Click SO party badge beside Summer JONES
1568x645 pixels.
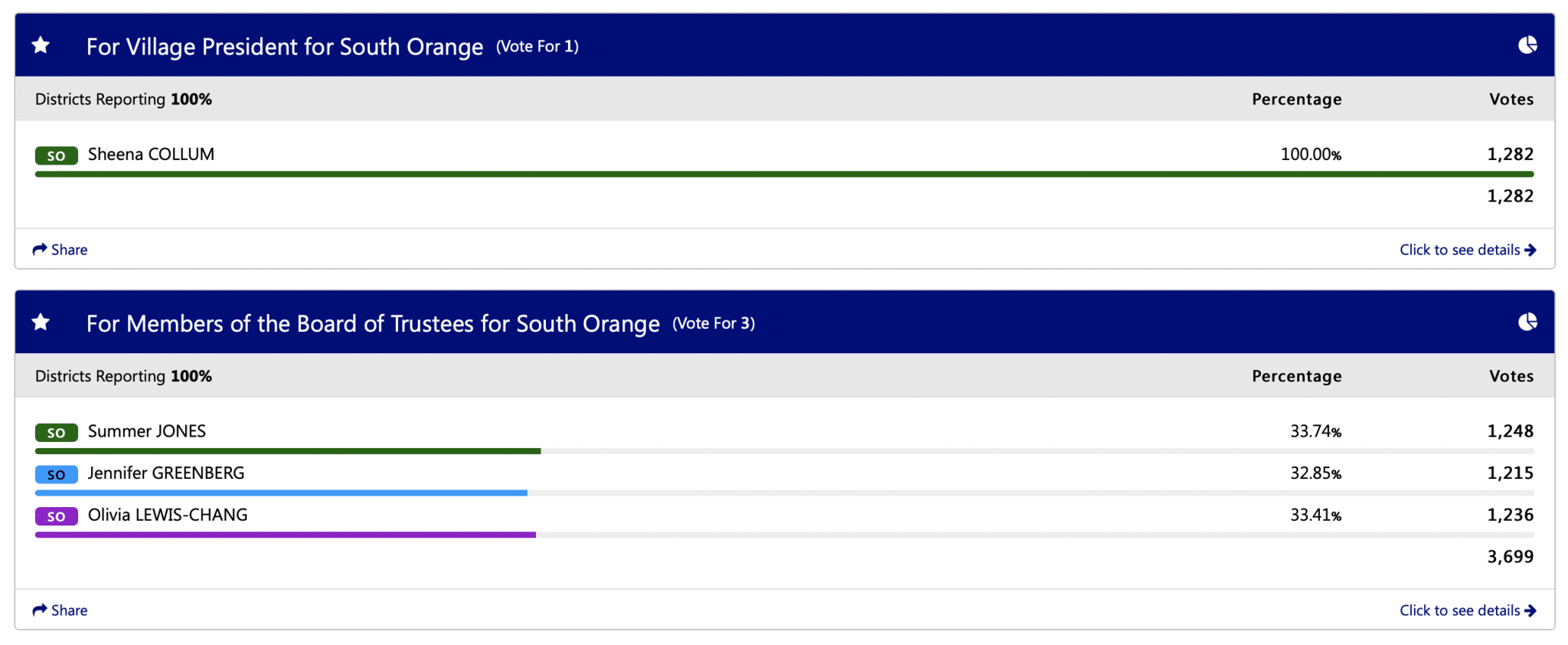[57, 432]
